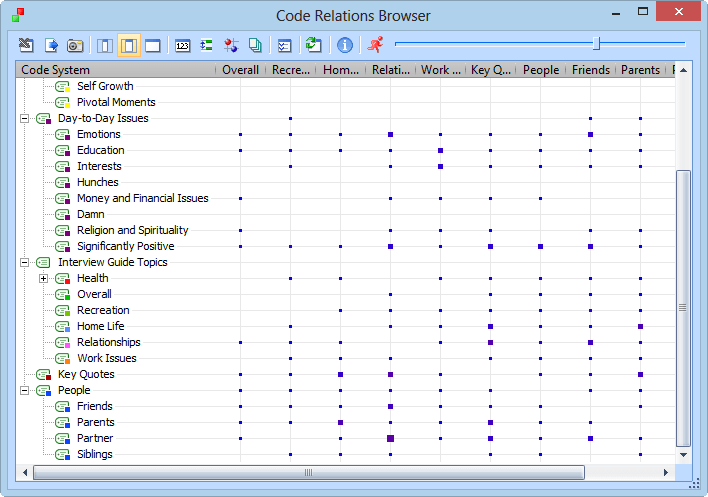Click the code icon beside Home Life
The image size is (708, 497).
coord(63,326)
